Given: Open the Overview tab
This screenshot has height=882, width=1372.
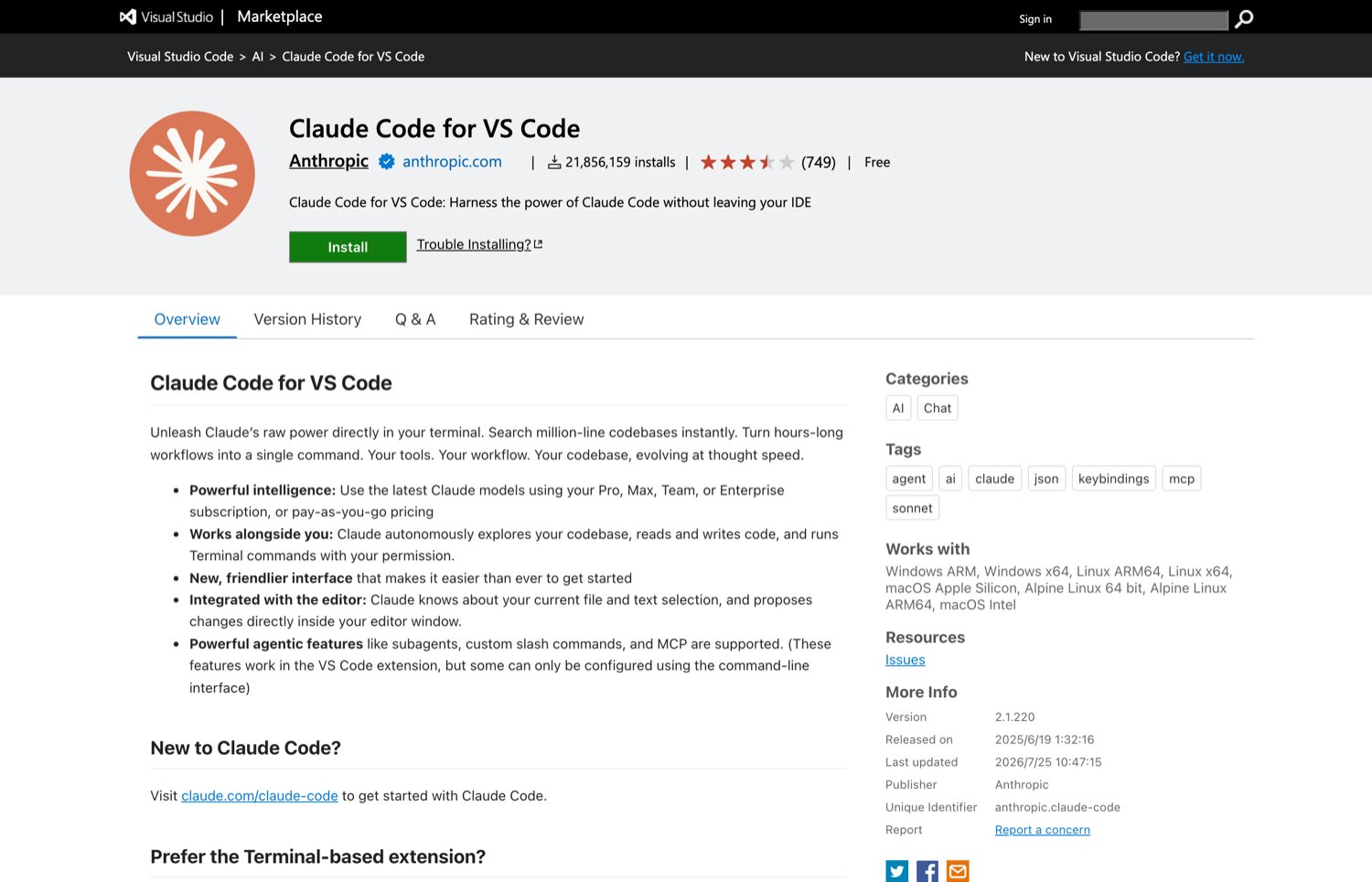Looking at the screenshot, I should 188,319.
